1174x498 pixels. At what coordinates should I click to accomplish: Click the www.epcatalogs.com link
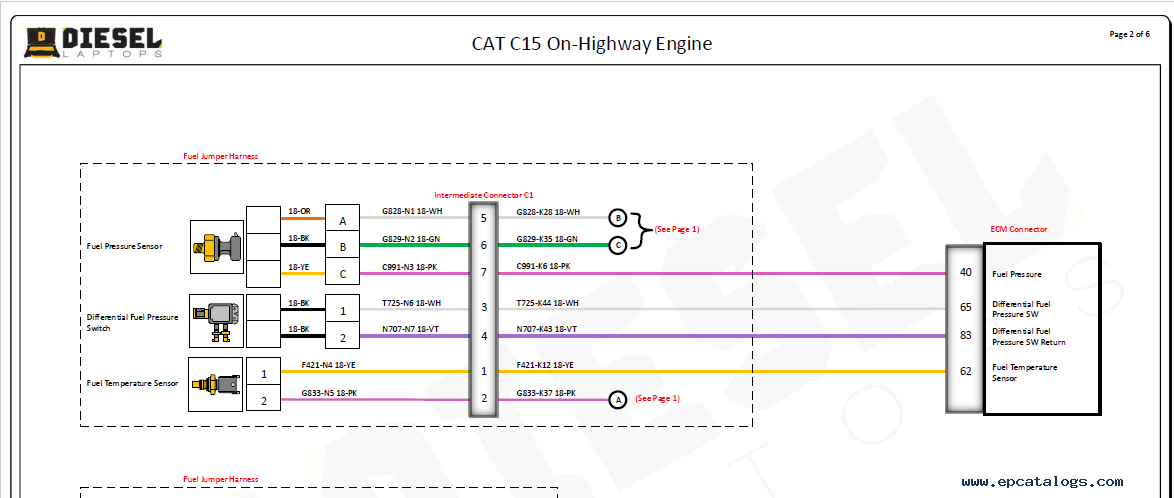click(1042, 482)
